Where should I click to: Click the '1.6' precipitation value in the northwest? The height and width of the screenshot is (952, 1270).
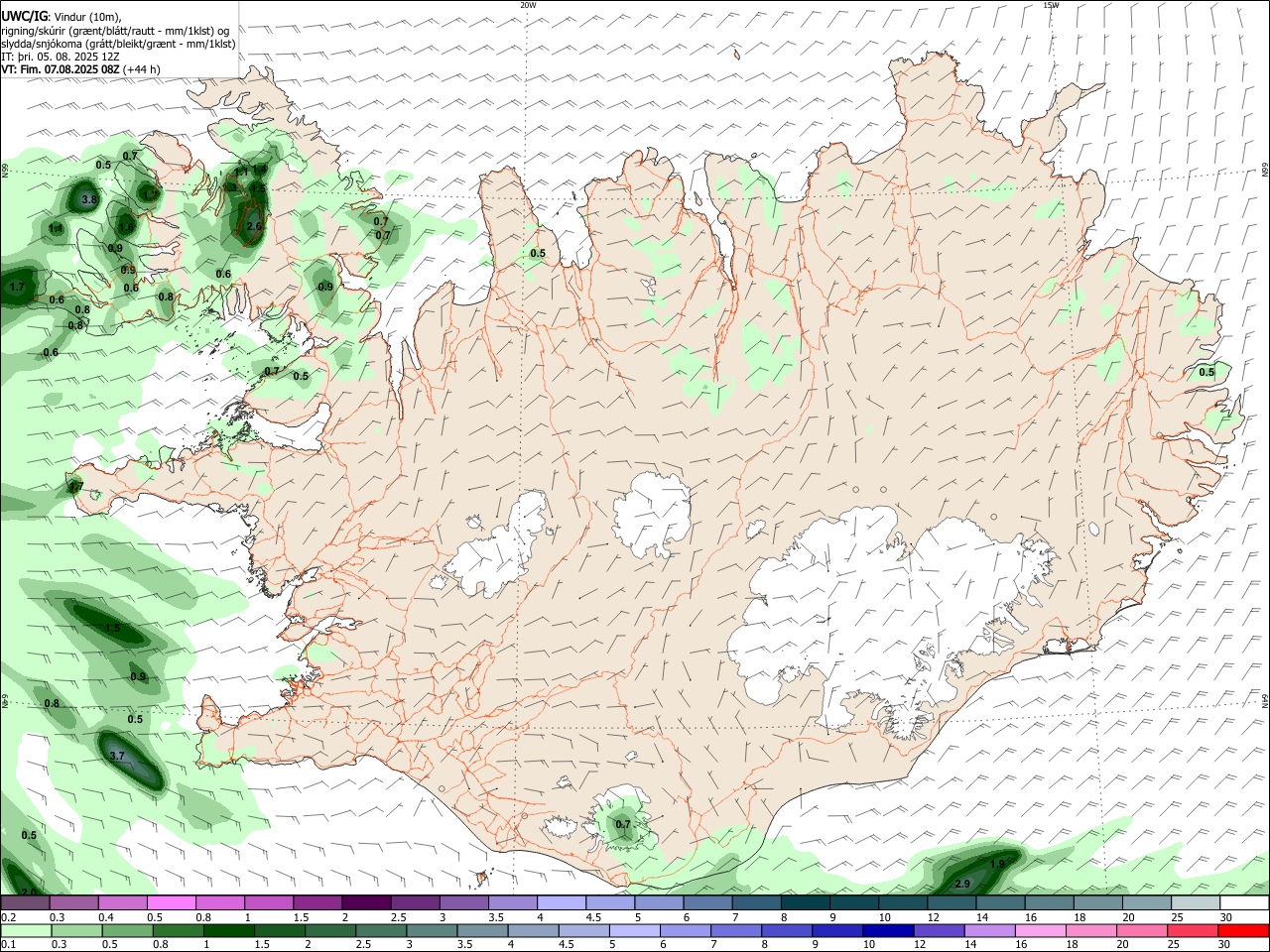[126, 226]
